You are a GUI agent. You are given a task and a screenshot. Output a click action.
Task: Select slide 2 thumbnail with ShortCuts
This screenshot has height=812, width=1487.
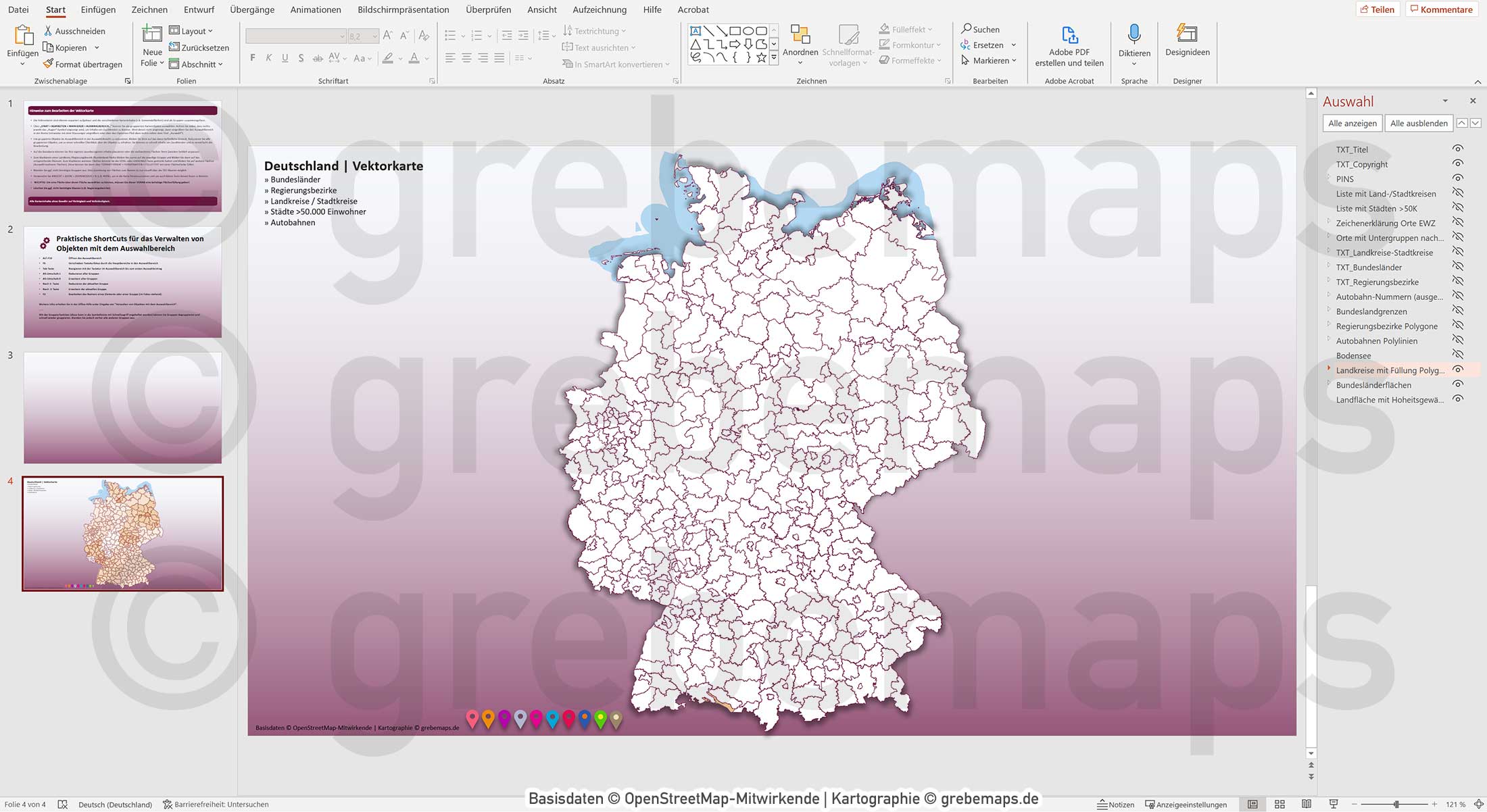(122, 282)
